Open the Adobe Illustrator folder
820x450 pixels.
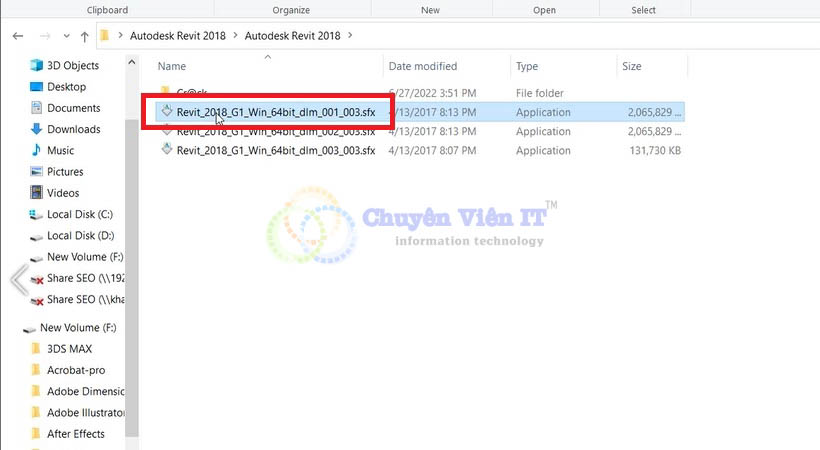[86, 413]
